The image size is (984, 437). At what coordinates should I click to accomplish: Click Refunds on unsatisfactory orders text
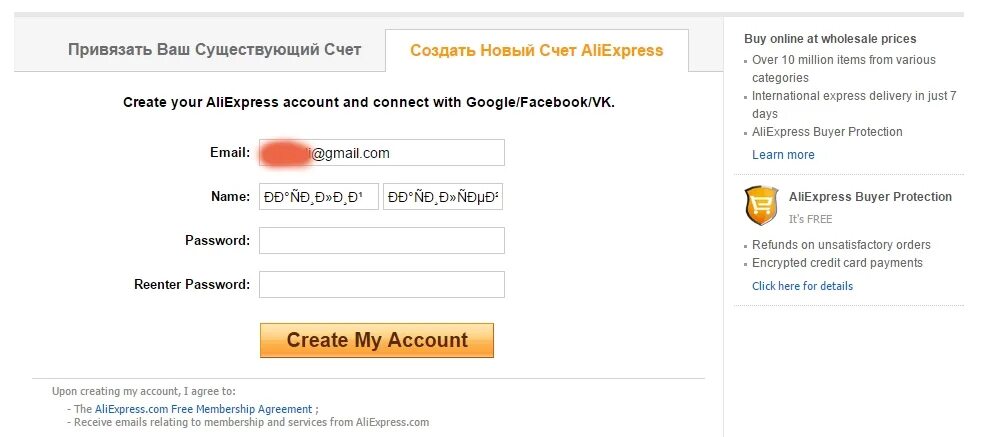[842, 245]
